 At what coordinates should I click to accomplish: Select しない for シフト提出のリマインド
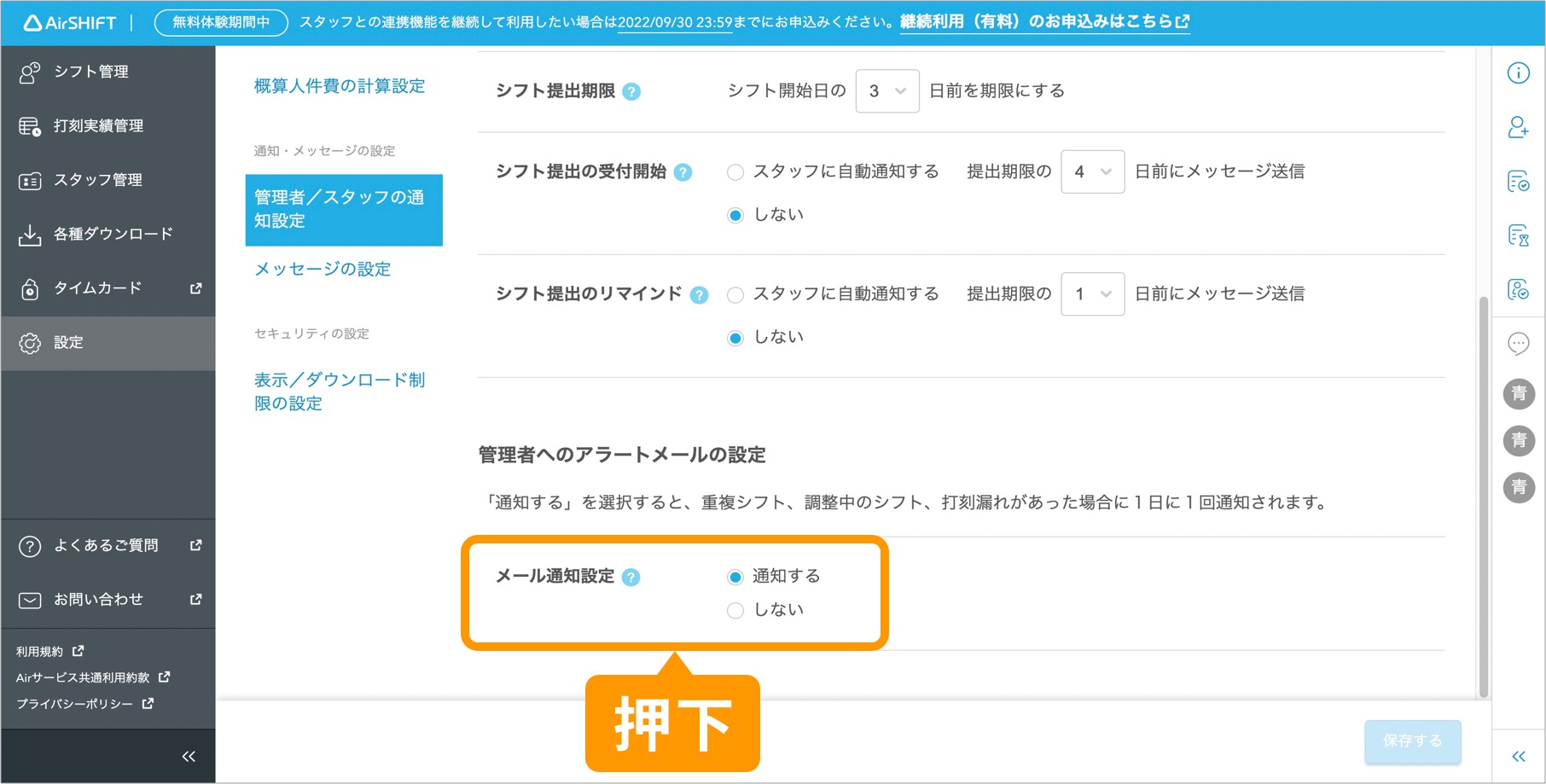tap(735, 337)
